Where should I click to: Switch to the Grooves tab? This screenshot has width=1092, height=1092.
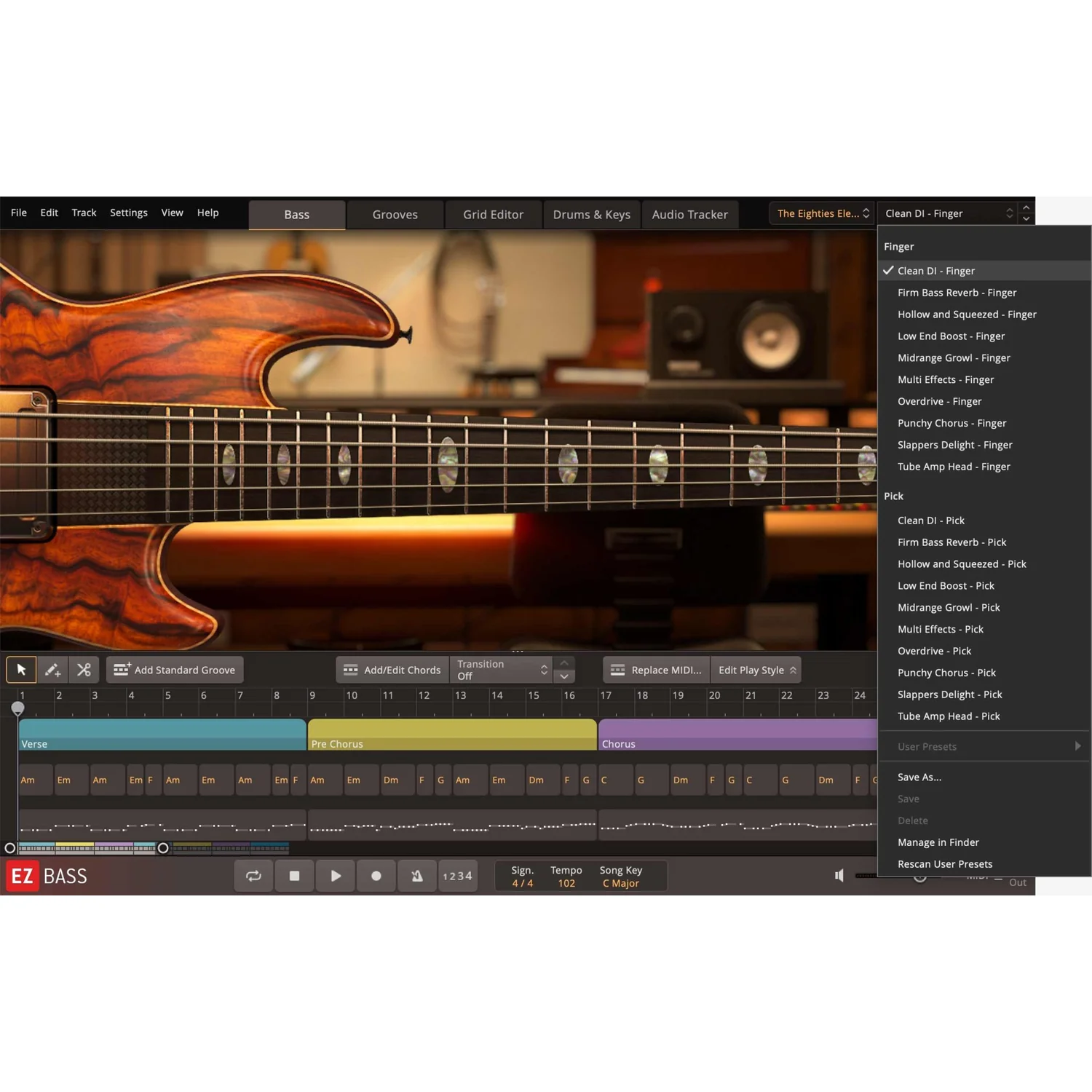[x=395, y=215]
